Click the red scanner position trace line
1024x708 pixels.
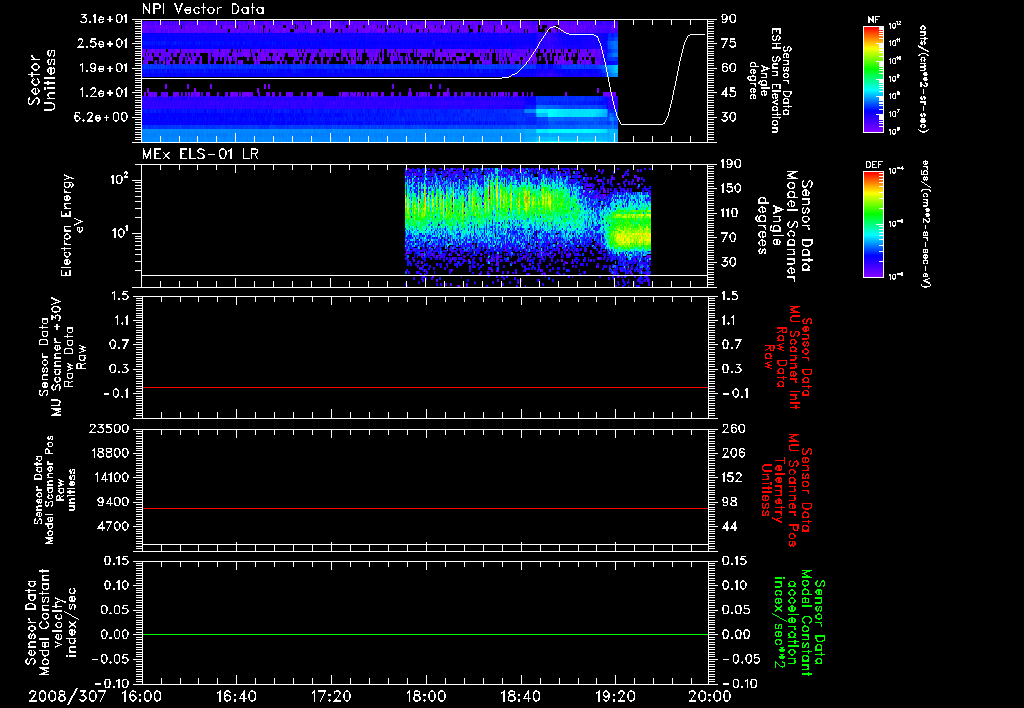pyautogui.click(x=425, y=508)
